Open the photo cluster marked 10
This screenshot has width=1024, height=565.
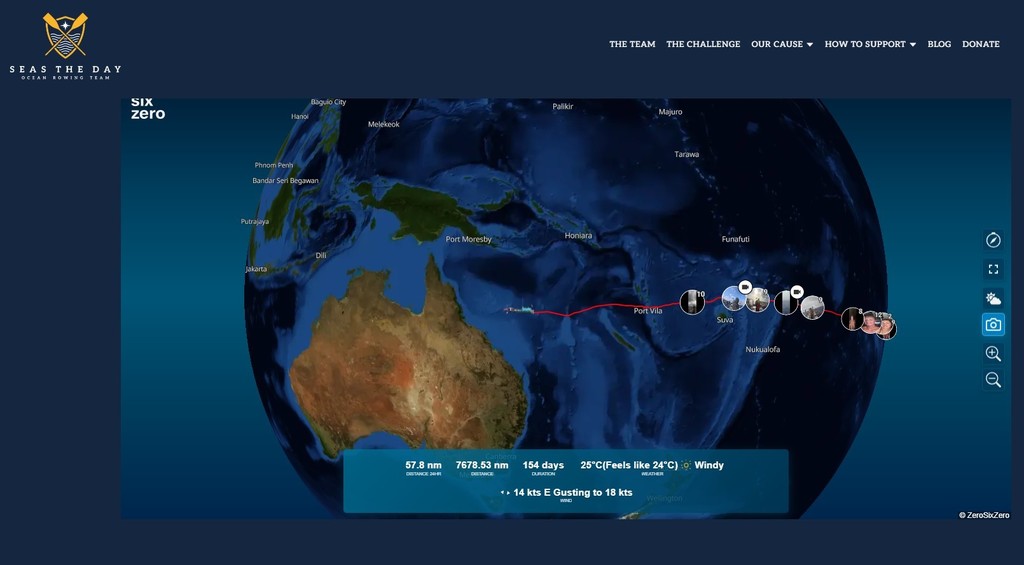[691, 301]
